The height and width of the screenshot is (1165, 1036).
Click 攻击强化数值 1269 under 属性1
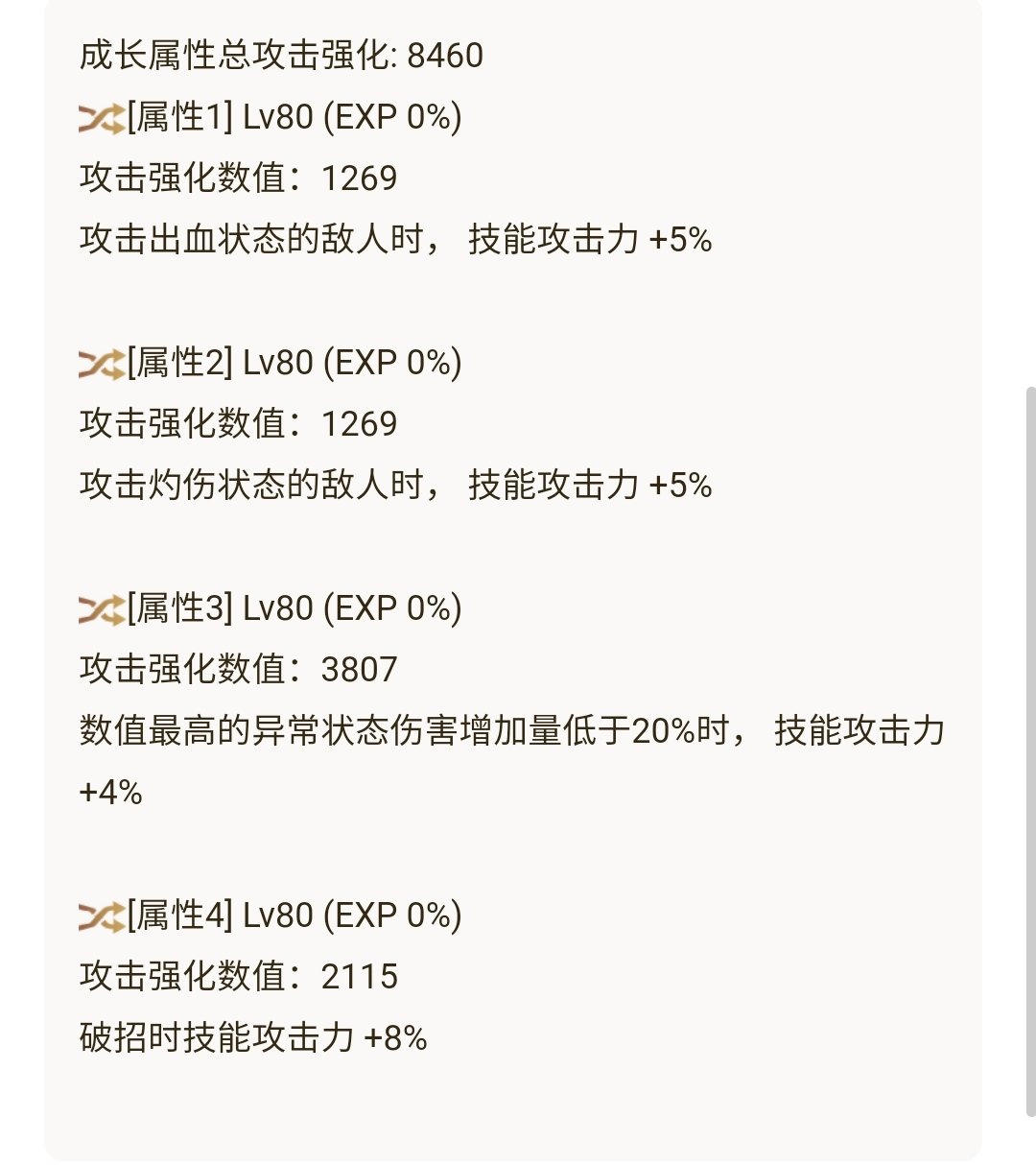click(238, 178)
